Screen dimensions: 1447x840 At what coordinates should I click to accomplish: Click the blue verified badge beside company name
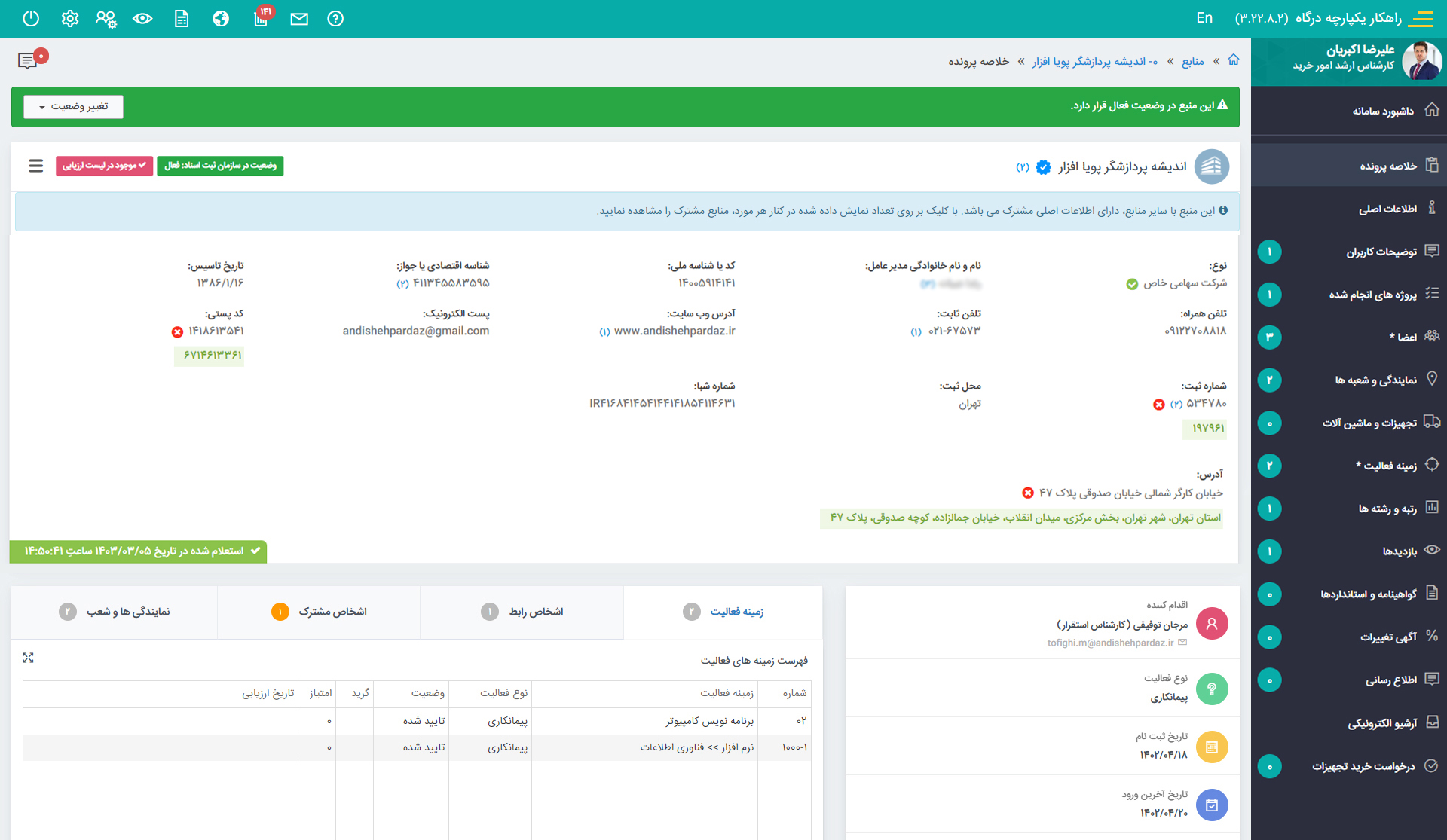[x=1043, y=167]
